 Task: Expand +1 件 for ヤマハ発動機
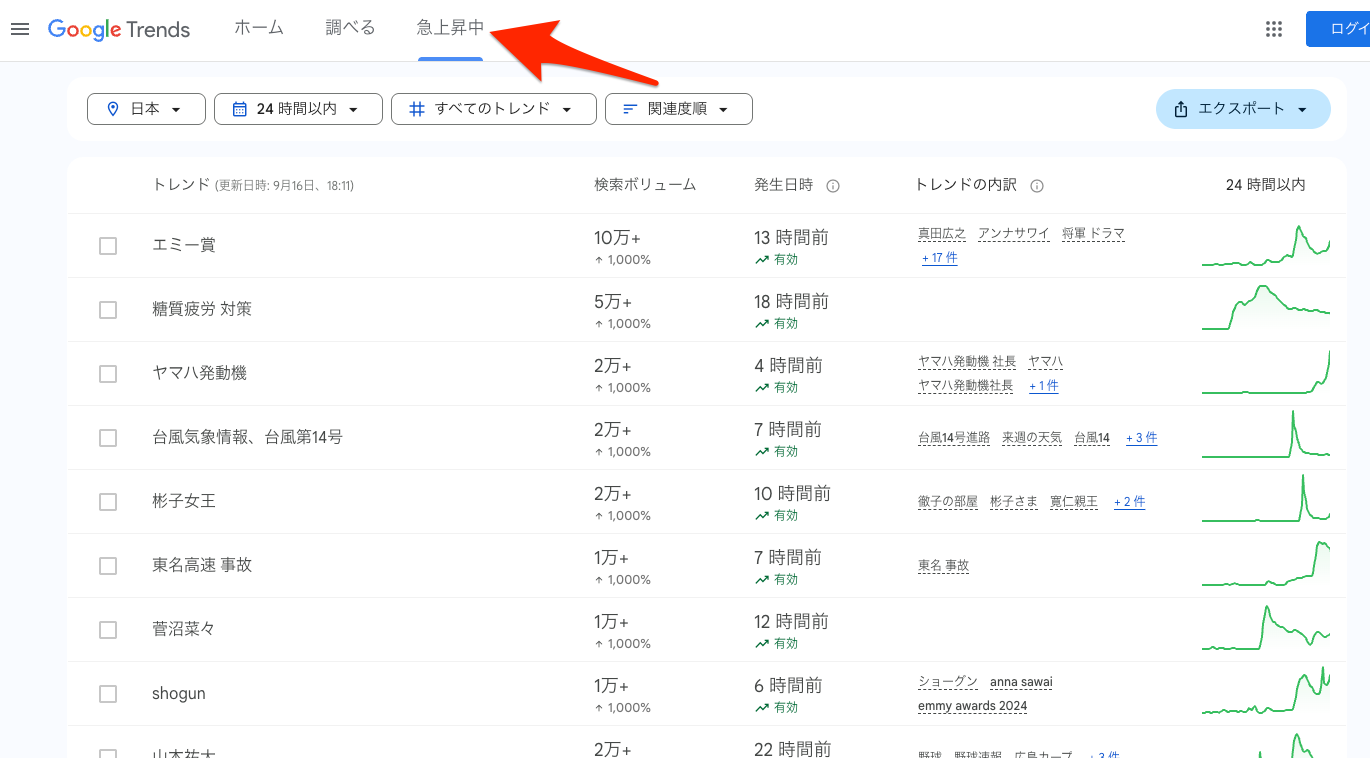pyautogui.click(x=1043, y=386)
